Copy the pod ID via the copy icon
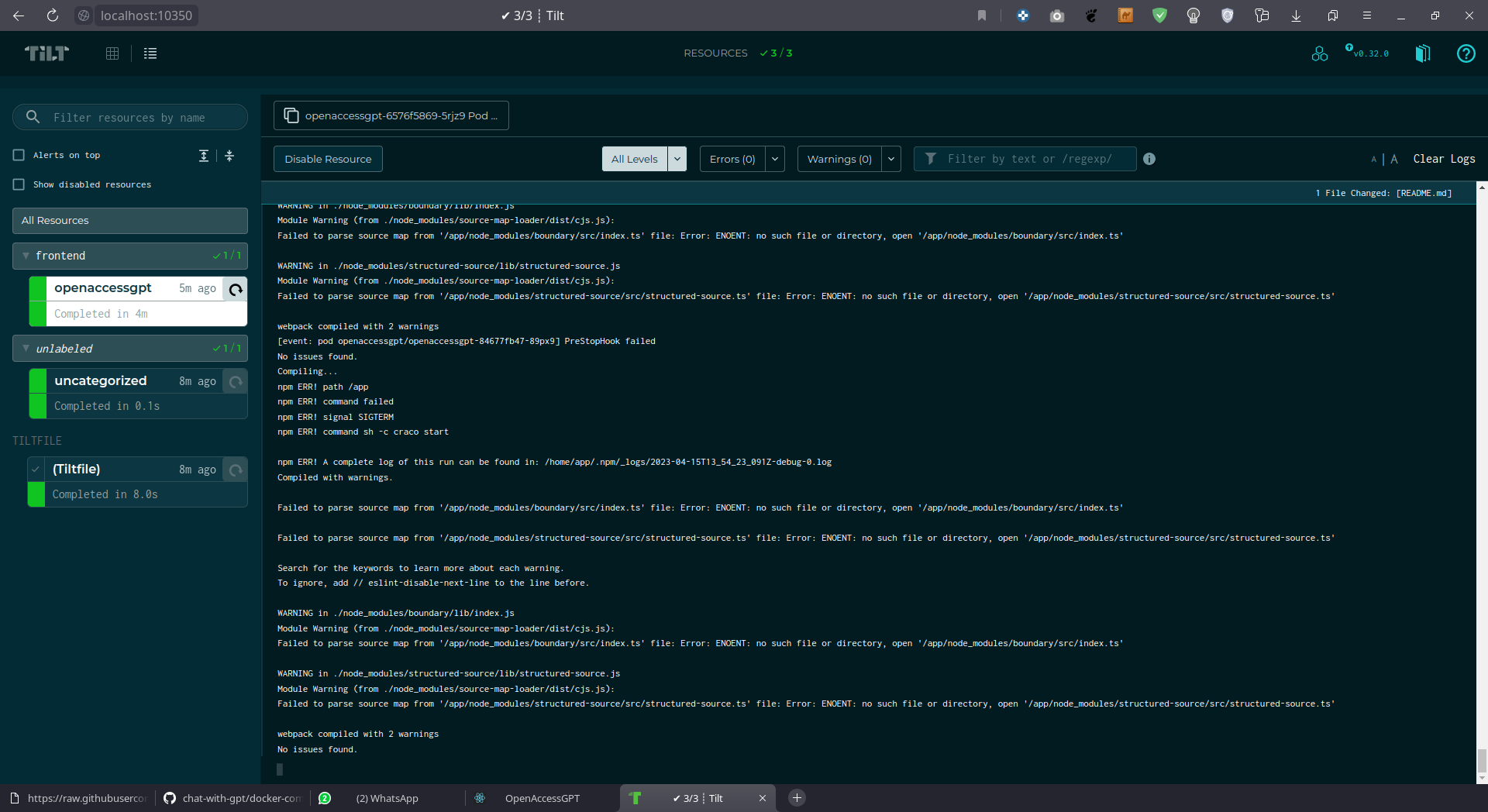Image resolution: width=1488 pixels, height=812 pixels. click(x=291, y=115)
